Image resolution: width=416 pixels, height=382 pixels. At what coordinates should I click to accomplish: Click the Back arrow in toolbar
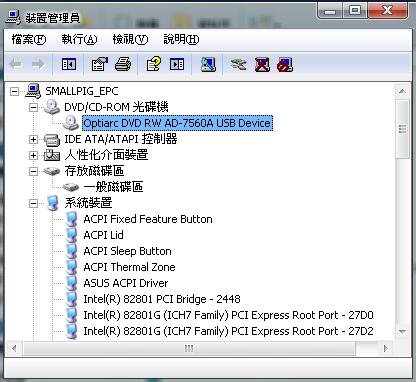point(16,64)
